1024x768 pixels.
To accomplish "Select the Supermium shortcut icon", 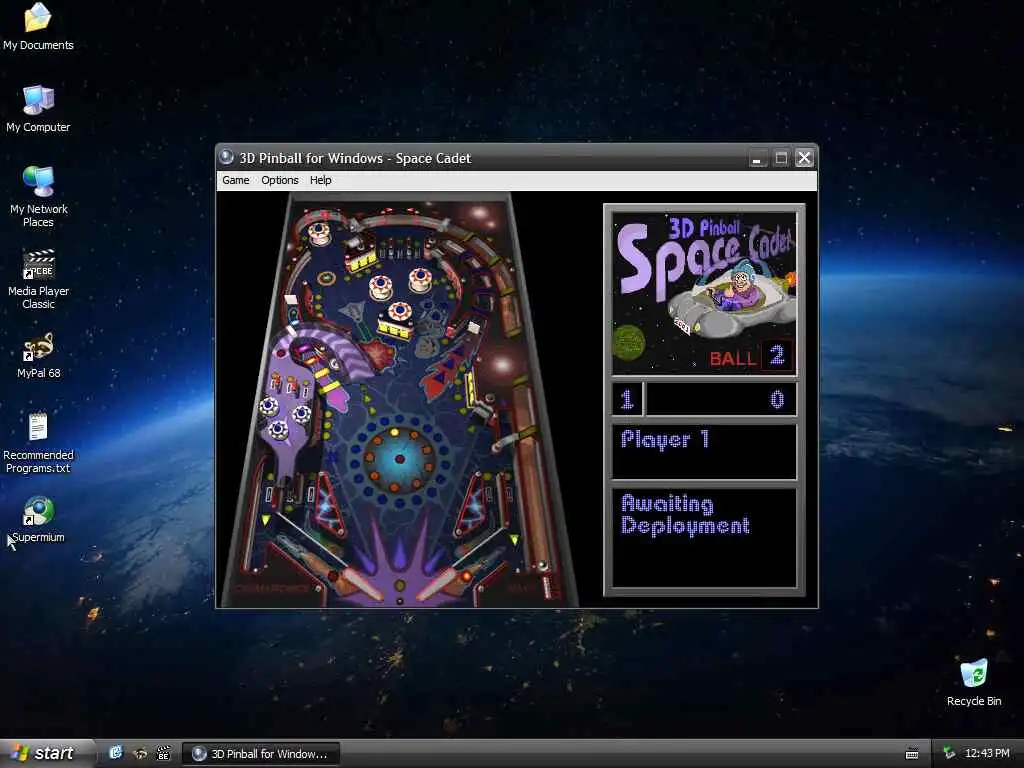I will point(38,520).
